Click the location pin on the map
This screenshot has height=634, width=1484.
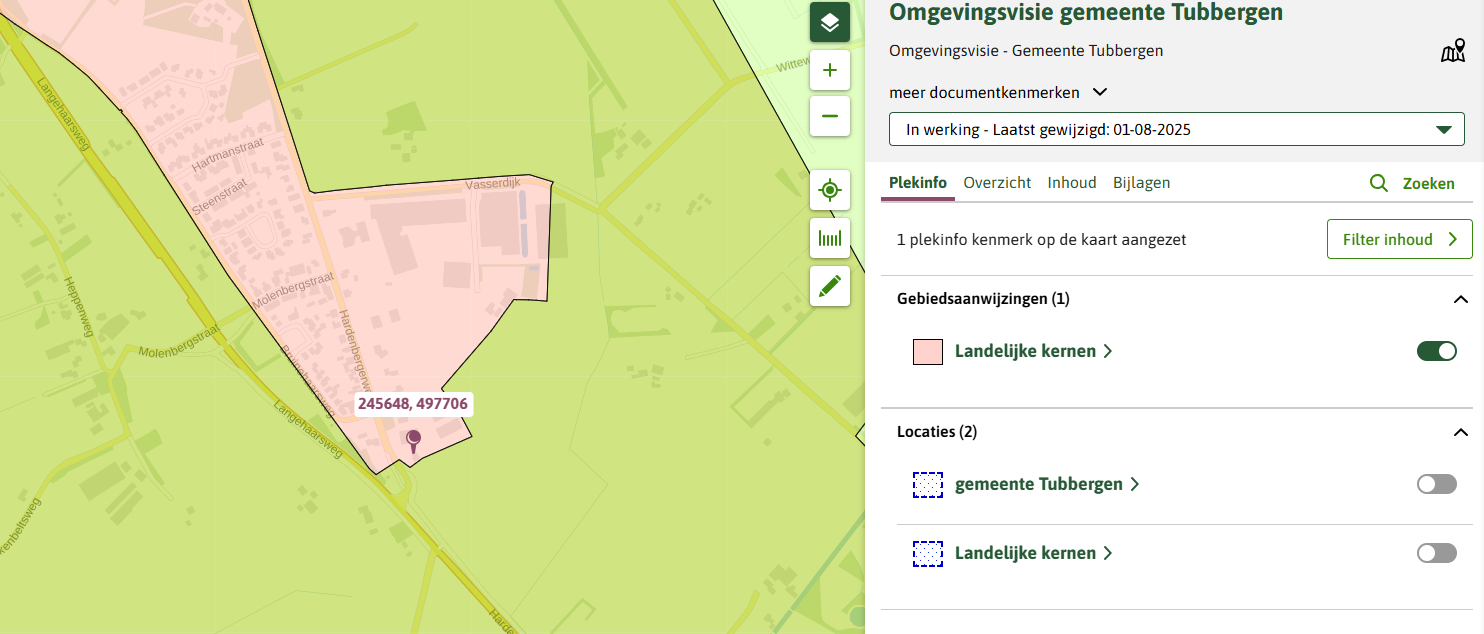point(413,441)
